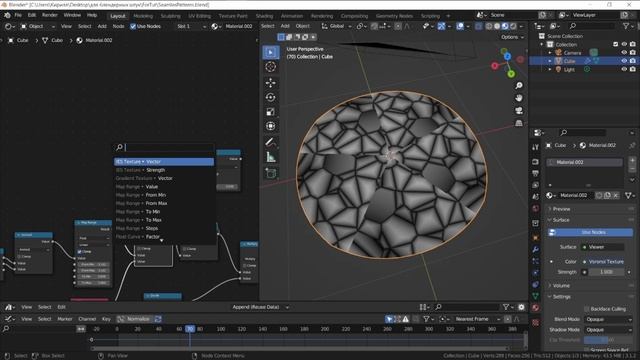Open the File menu

[18, 15]
